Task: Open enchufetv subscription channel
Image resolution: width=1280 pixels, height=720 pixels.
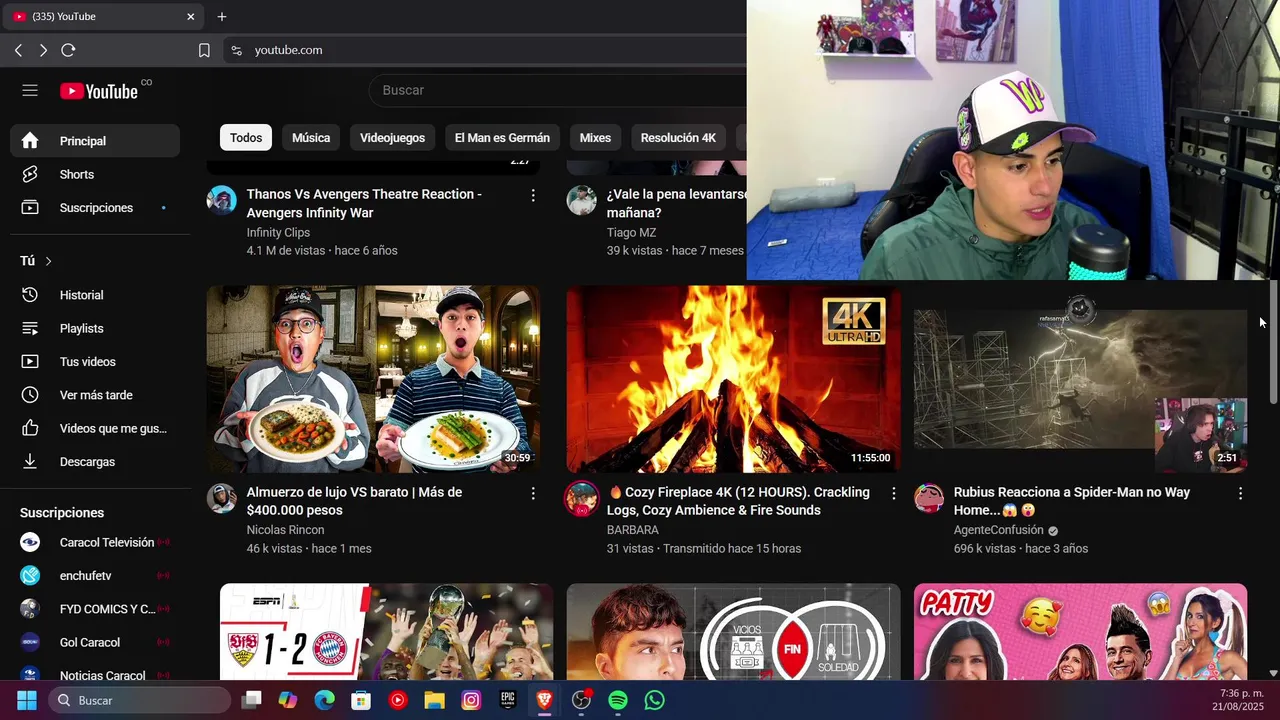Action: pos(95,576)
